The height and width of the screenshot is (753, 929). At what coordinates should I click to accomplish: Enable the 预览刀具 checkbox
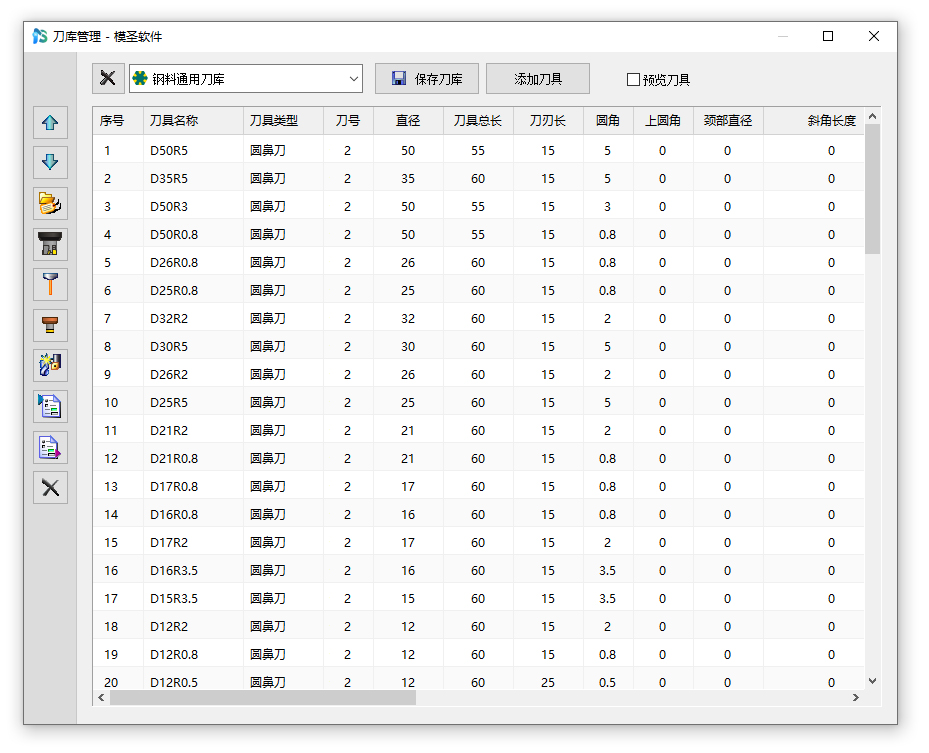tap(633, 80)
